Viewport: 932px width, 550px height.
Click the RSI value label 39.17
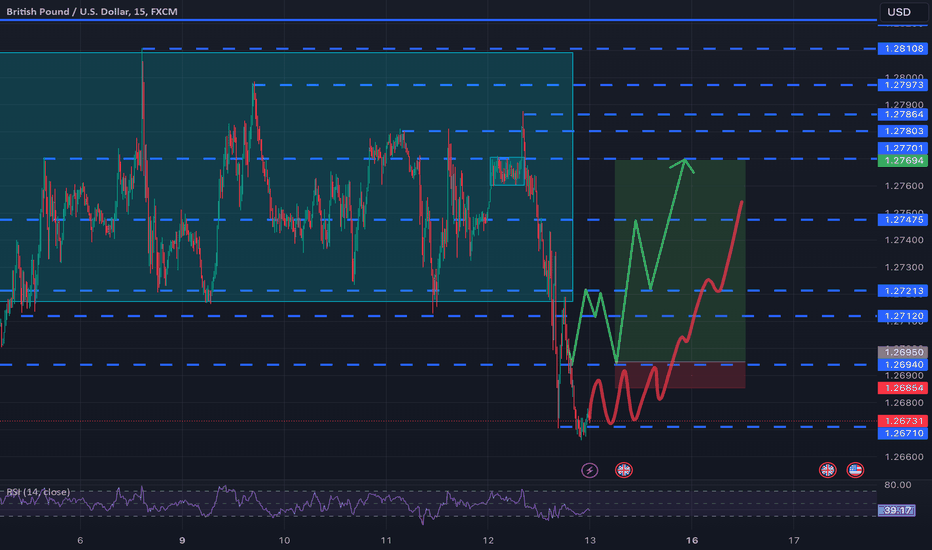pyautogui.click(x=897, y=510)
